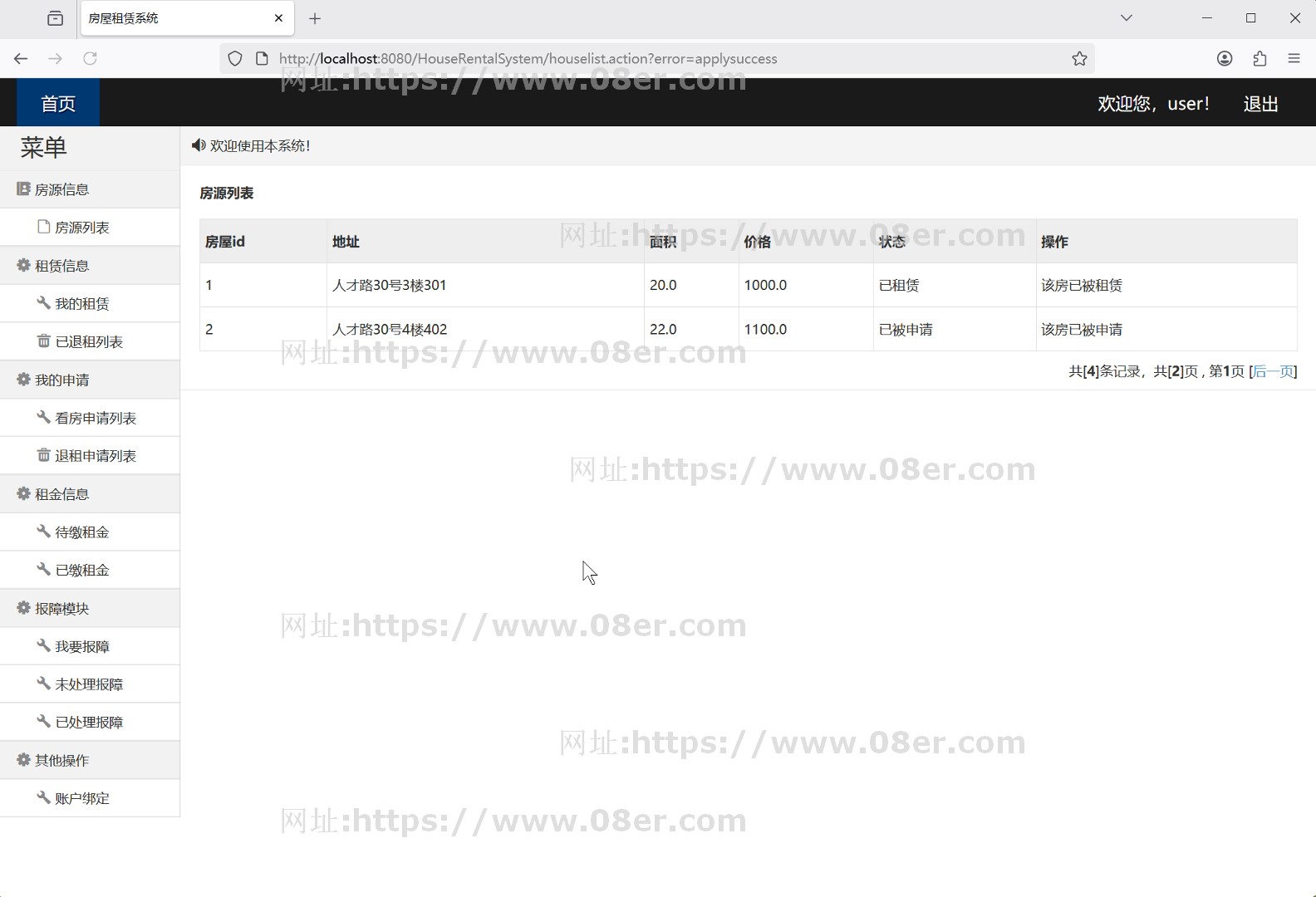Click the 房源信息 section icon
The width and height of the screenshot is (1316, 897).
click(23, 189)
